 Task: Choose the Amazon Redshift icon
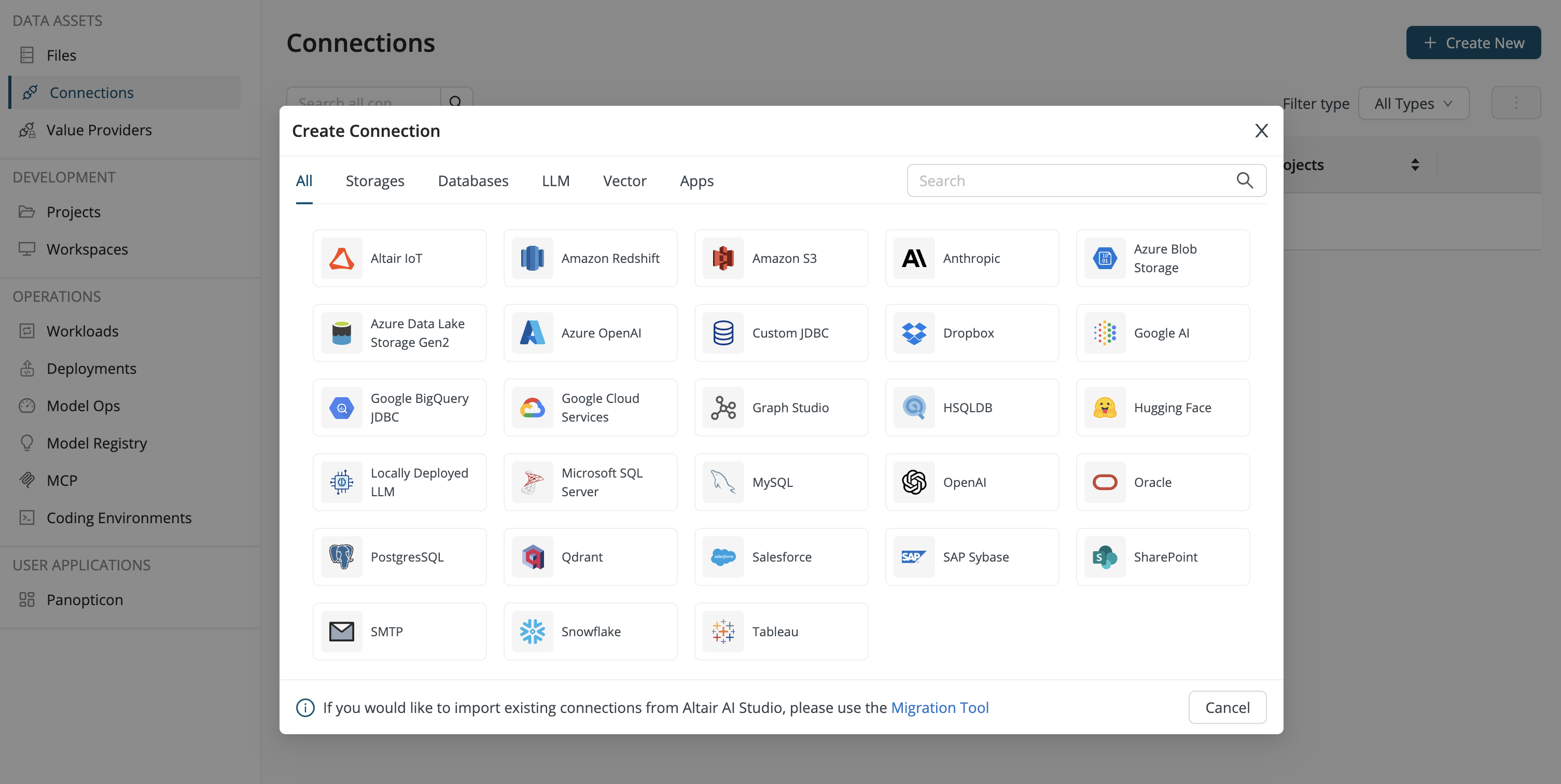click(533, 258)
